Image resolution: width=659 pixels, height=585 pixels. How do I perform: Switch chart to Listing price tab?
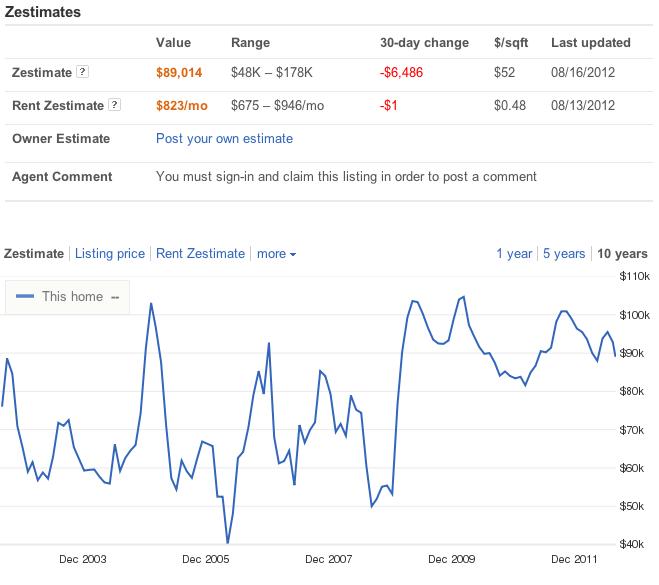pos(110,254)
